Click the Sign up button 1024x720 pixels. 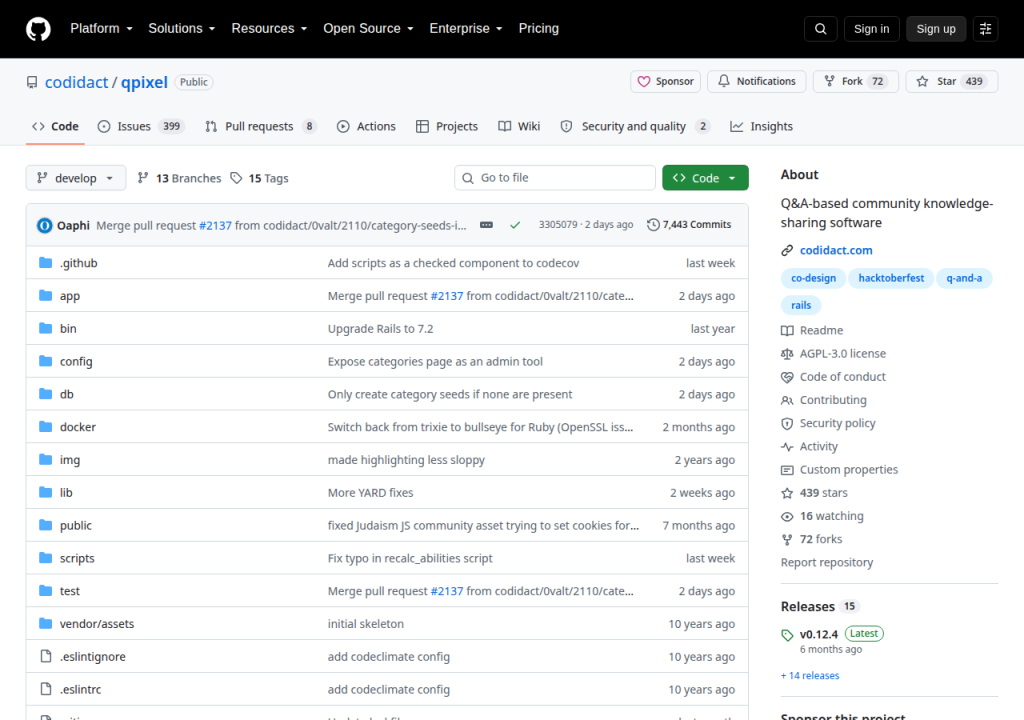point(935,29)
